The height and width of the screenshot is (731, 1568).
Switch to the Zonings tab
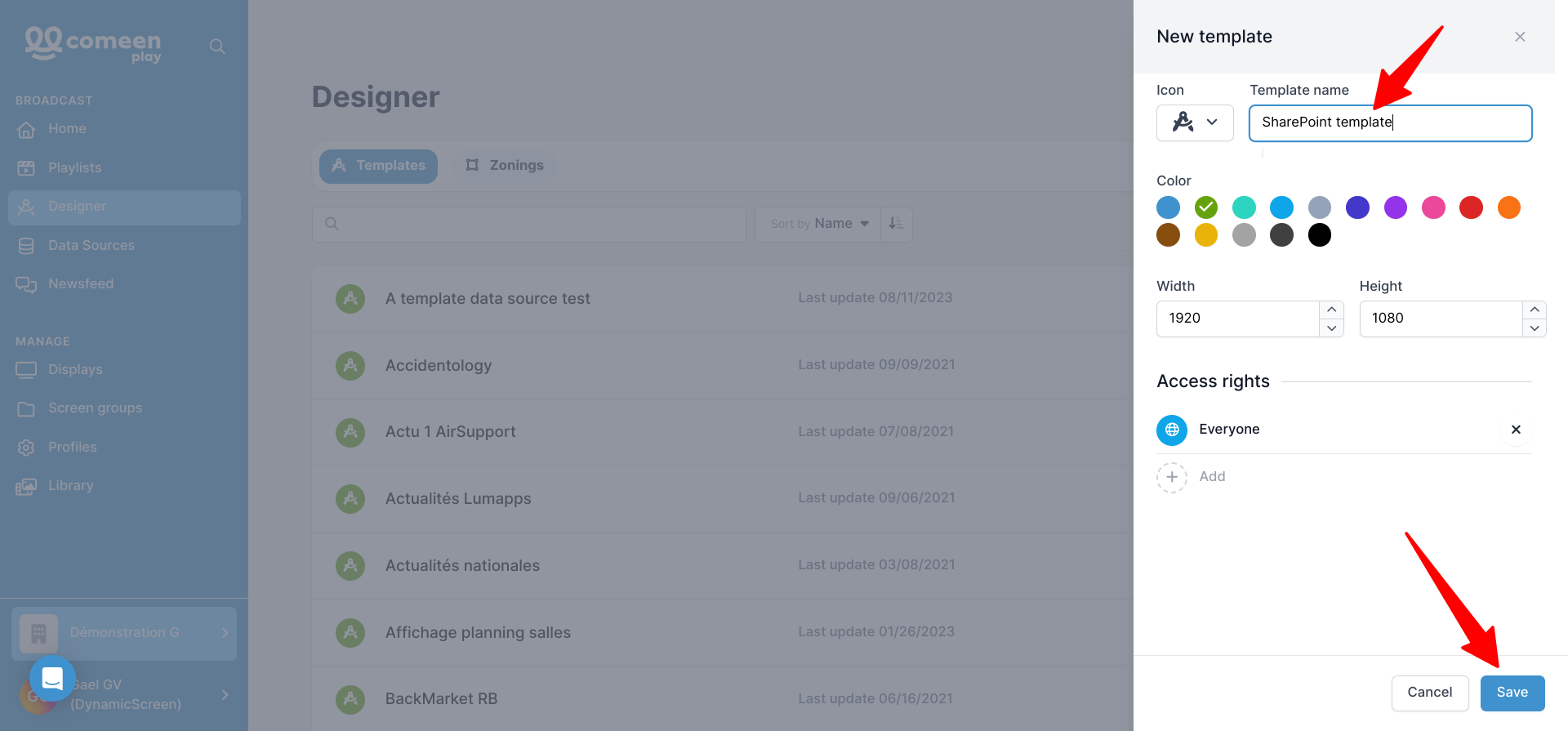pos(505,166)
